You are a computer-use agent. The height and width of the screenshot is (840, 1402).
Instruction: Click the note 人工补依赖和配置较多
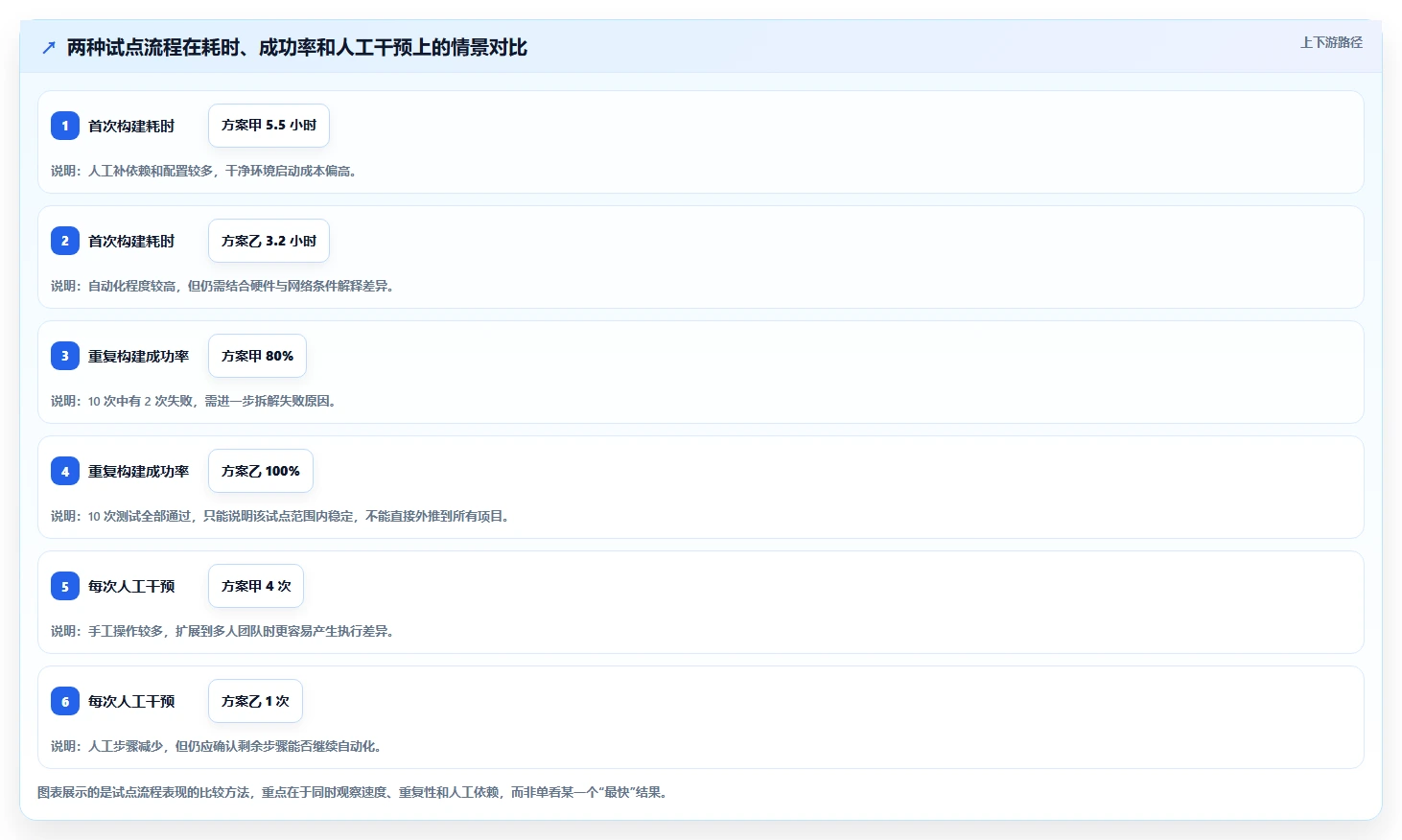[x=204, y=171]
